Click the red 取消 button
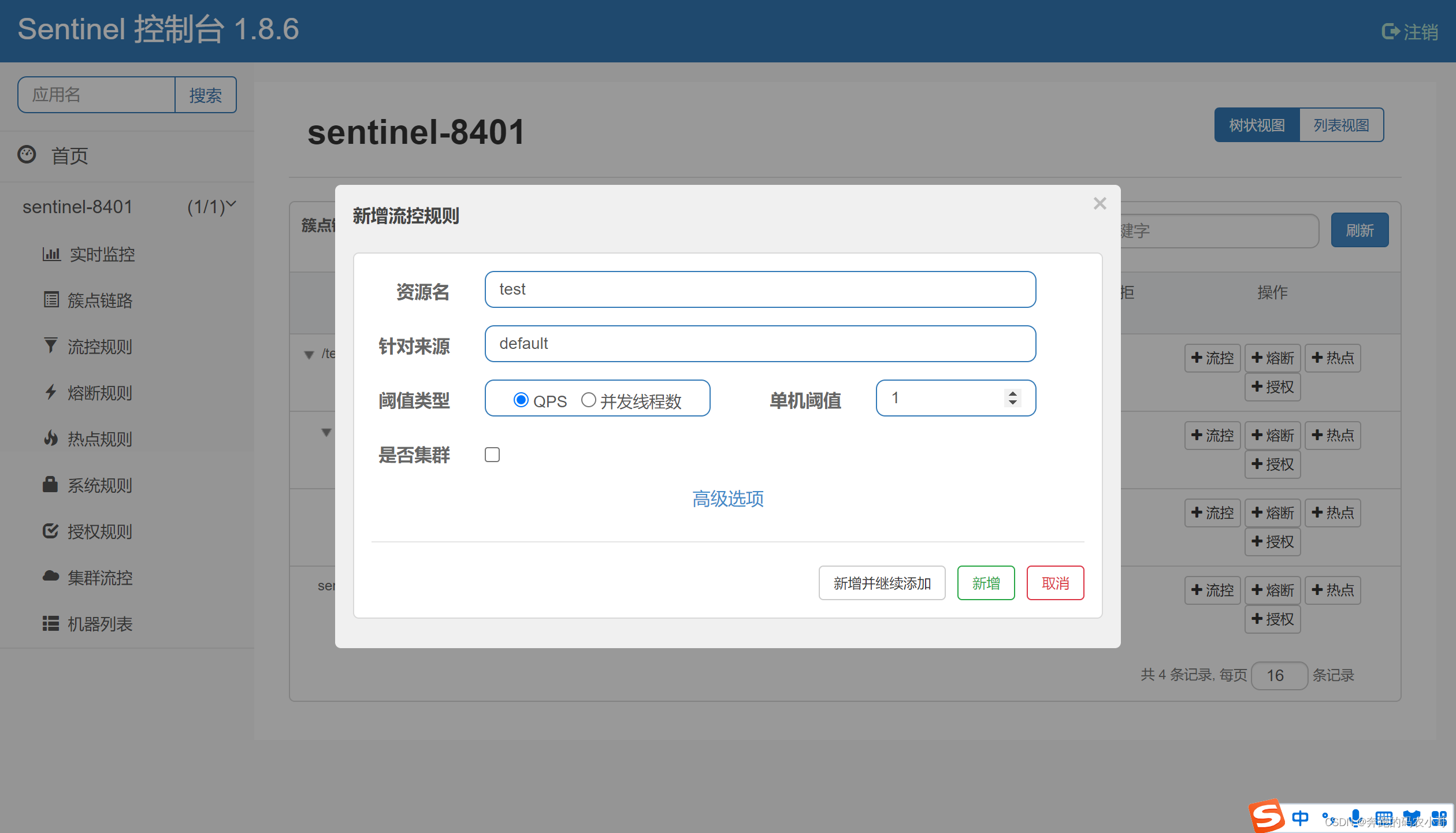Viewport: 1456px width, 833px height. coord(1055,583)
